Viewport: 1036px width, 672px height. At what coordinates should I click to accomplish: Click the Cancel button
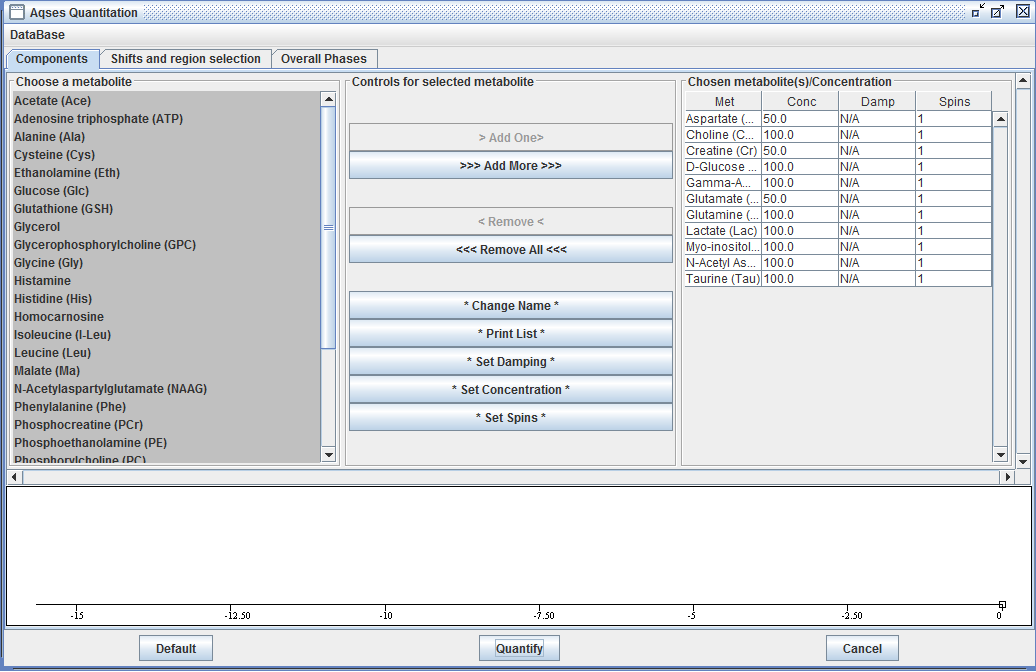862,648
